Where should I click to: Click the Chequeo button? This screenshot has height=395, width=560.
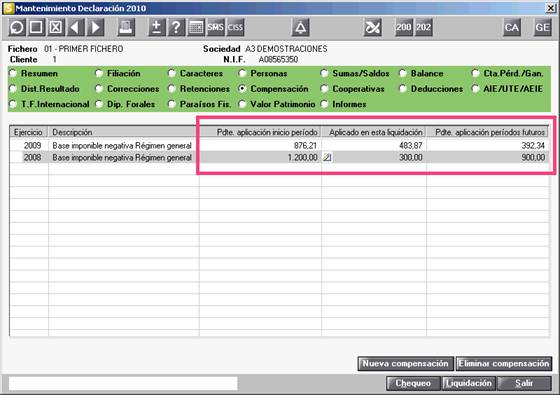click(413, 383)
